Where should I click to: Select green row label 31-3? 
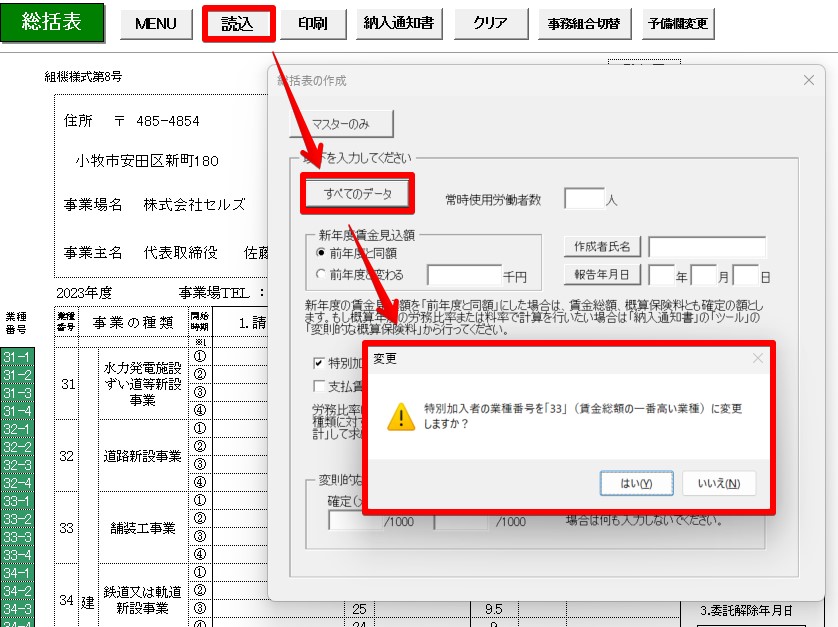coord(17,393)
